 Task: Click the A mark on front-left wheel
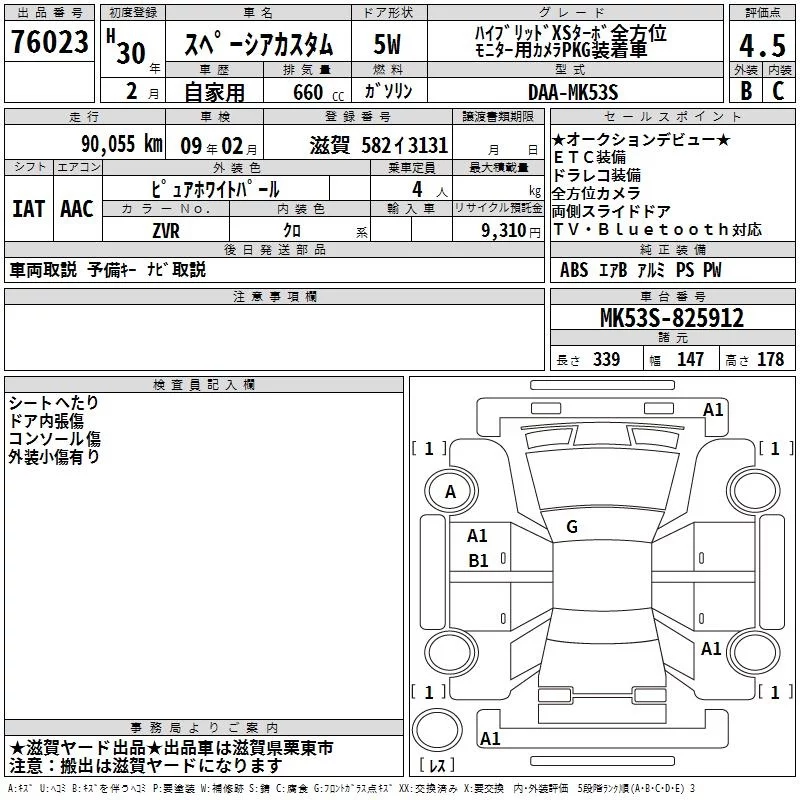click(450, 492)
